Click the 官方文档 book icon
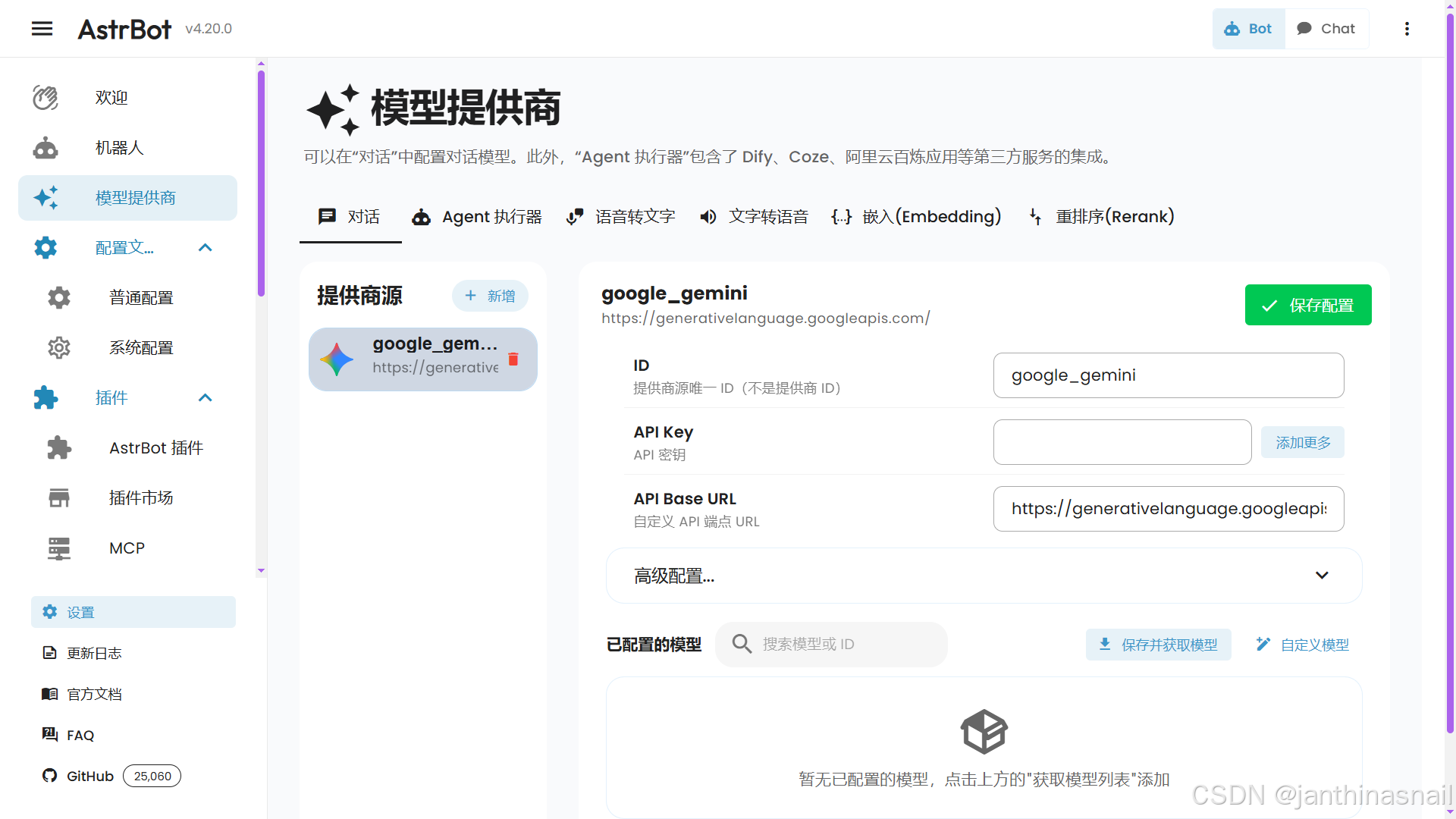 pyautogui.click(x=49, y=694)
